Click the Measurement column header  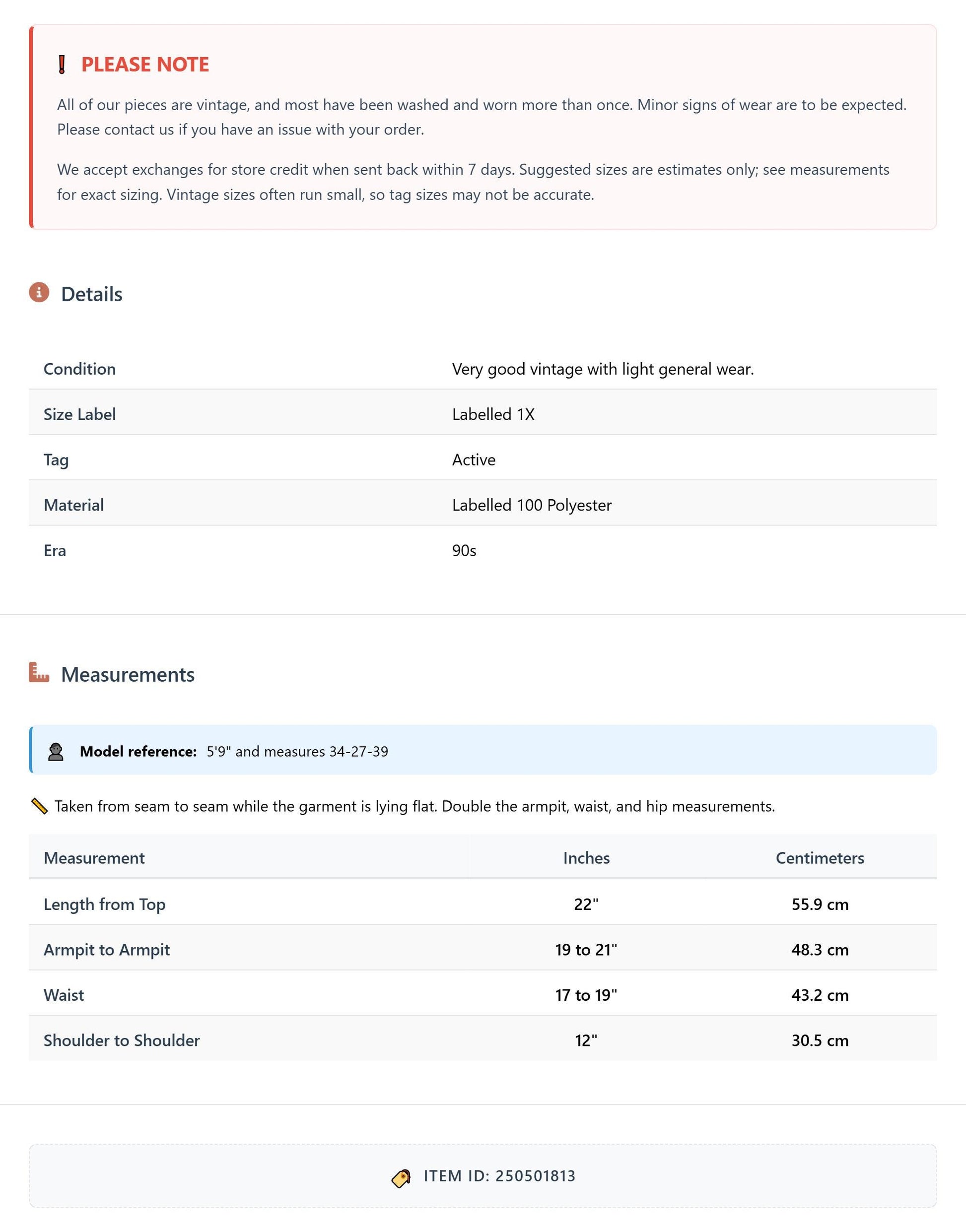(94, 858)
